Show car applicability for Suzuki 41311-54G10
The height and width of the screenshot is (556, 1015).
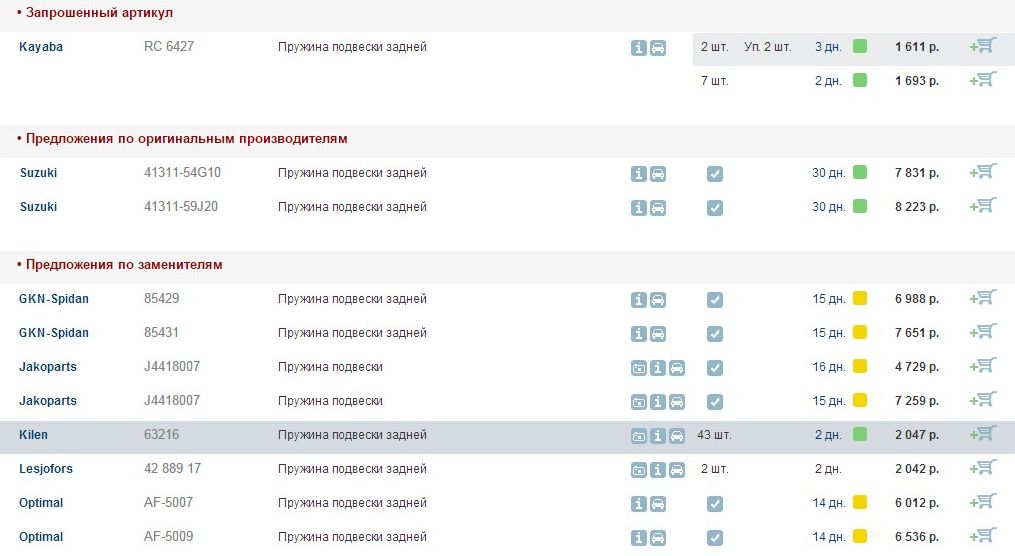(x=658, y=174)
